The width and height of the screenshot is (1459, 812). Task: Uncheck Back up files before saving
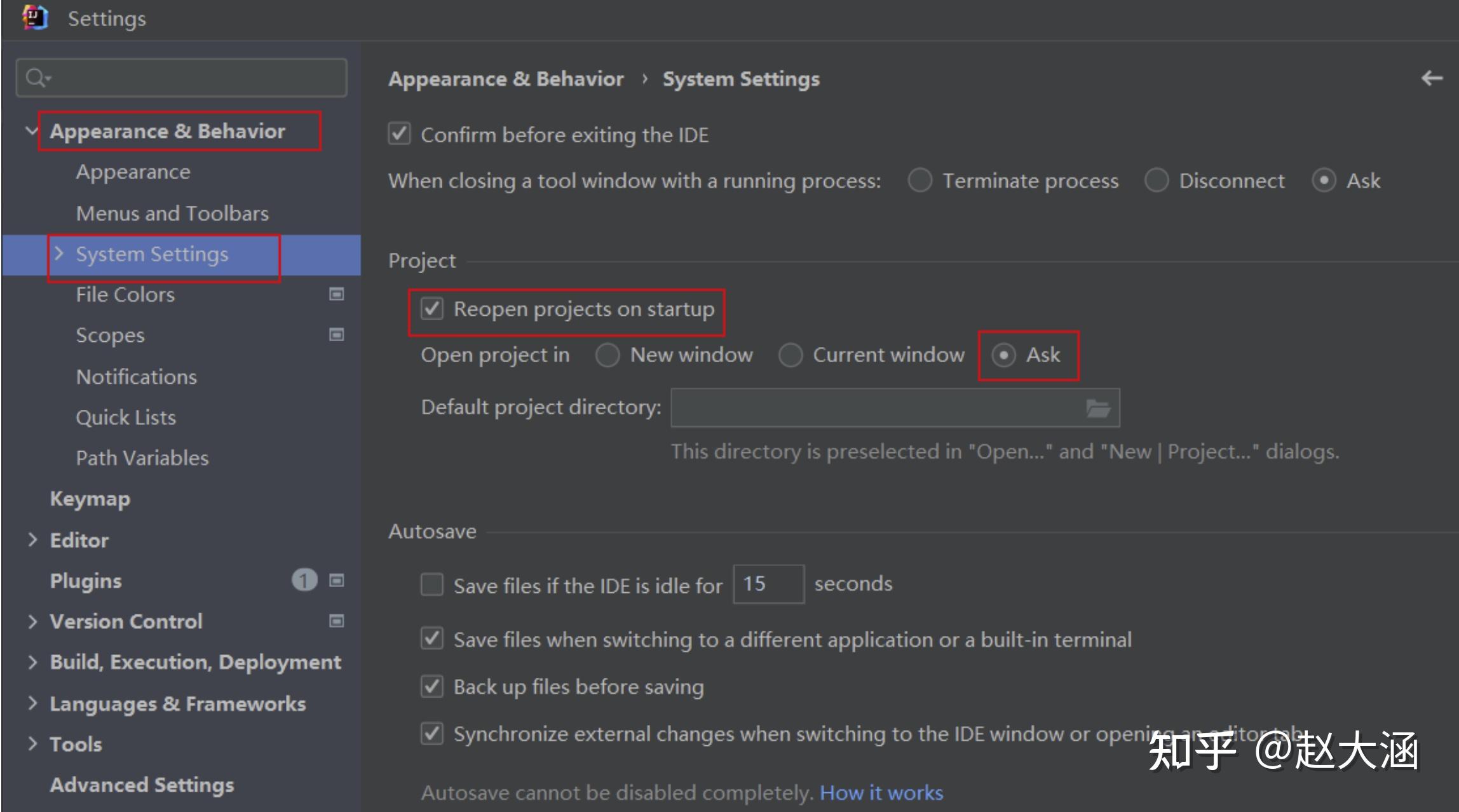pos(432,687)
